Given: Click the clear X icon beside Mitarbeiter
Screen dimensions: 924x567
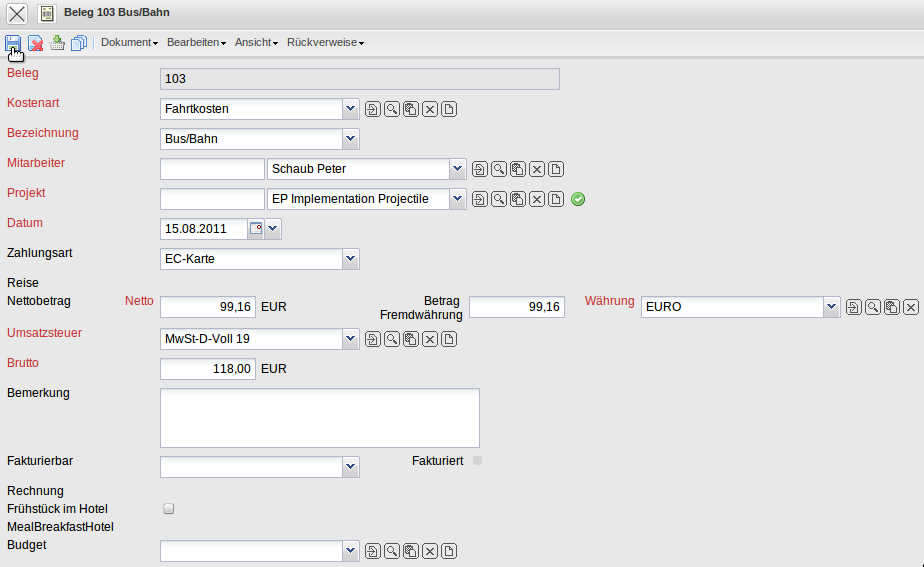Looking at the screenshot, I should 537,169.
